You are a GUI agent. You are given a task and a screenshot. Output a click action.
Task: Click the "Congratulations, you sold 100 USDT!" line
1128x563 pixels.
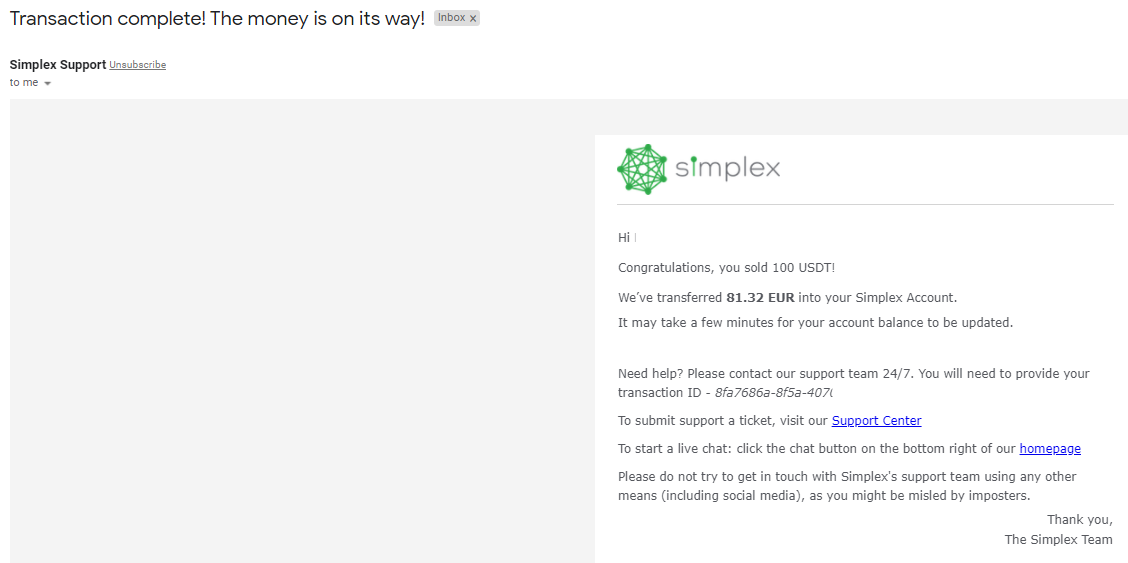726,267
